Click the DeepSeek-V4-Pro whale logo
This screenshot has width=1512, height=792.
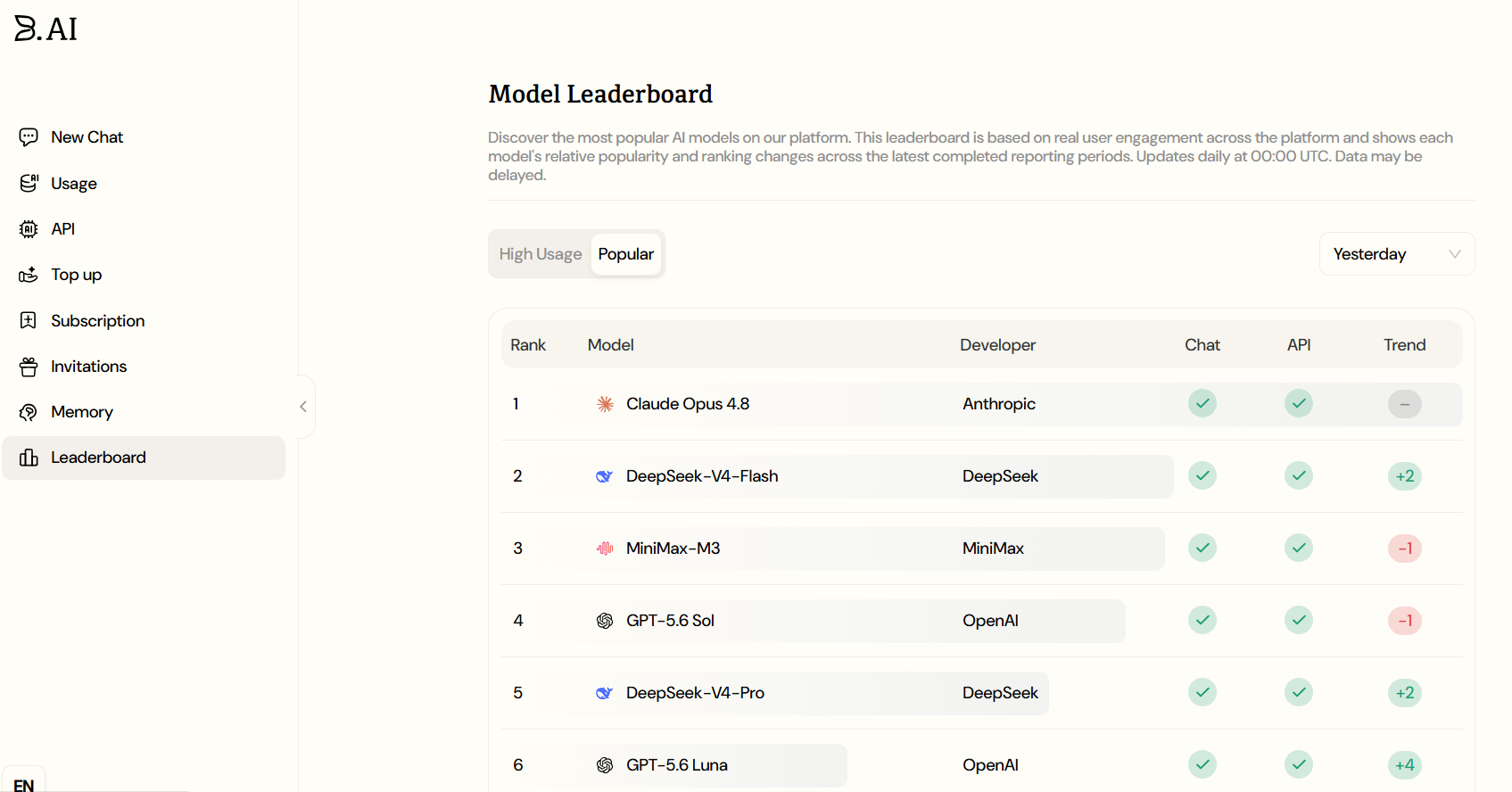point(605,693)
